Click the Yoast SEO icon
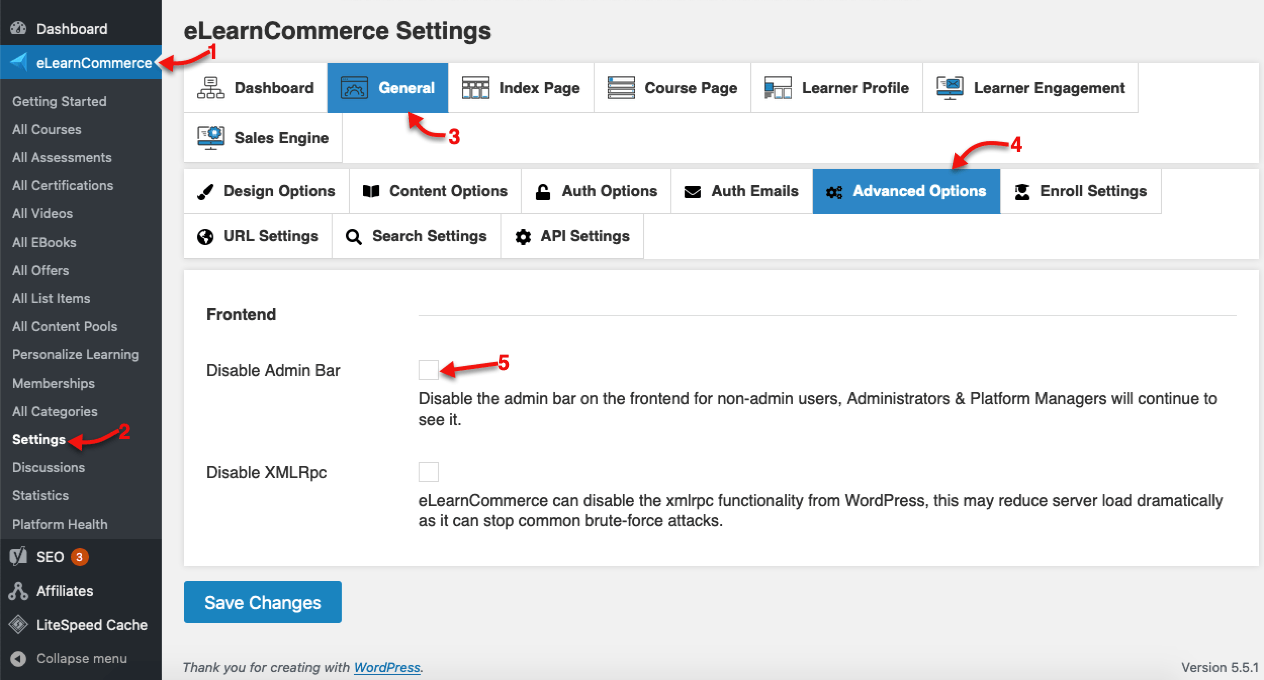Viewport: 1264px width, 680px height. (18, 557)
